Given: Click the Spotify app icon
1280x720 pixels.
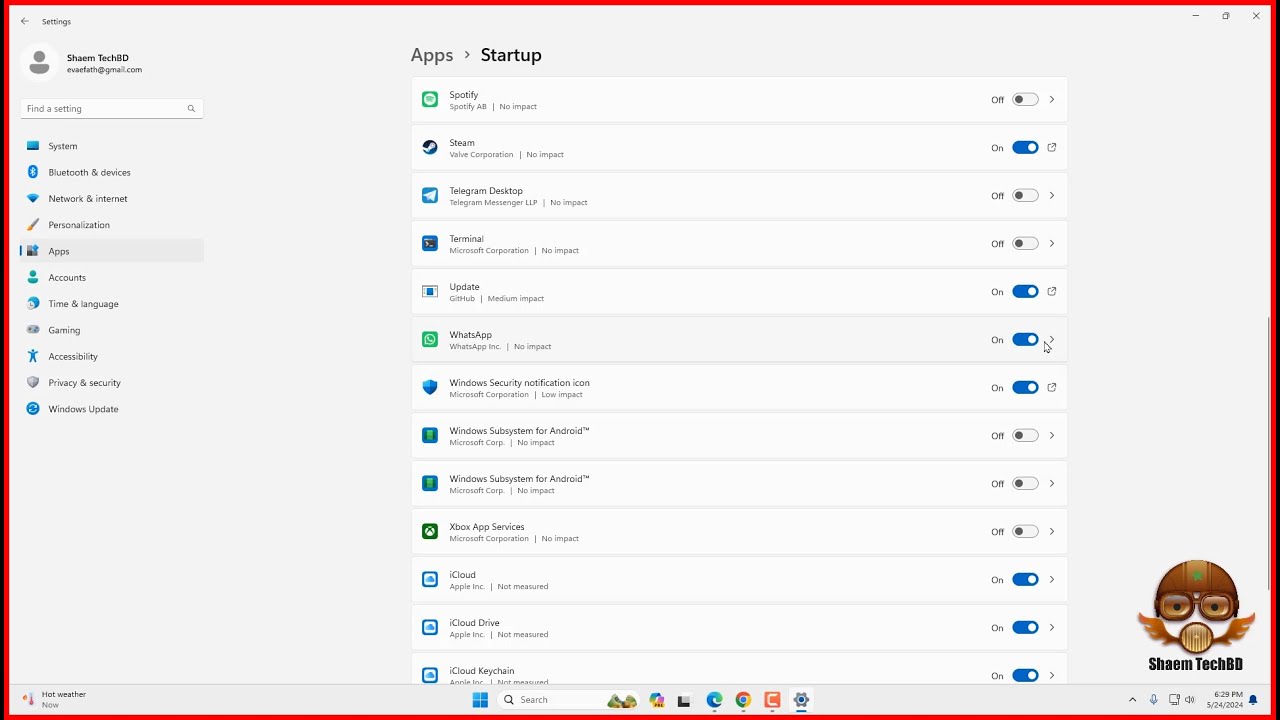Looking at the screenshot, I should pos(430,100).
